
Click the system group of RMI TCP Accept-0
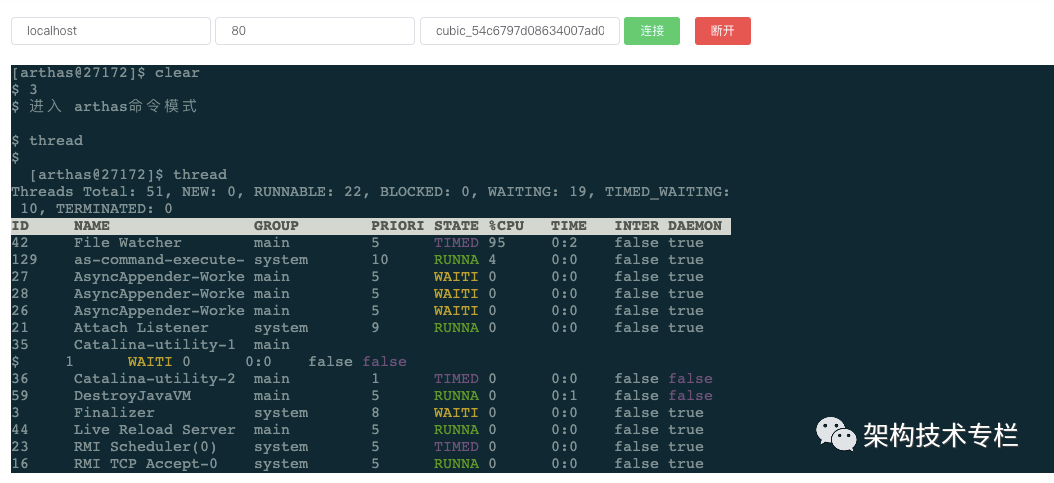(281, 464)
